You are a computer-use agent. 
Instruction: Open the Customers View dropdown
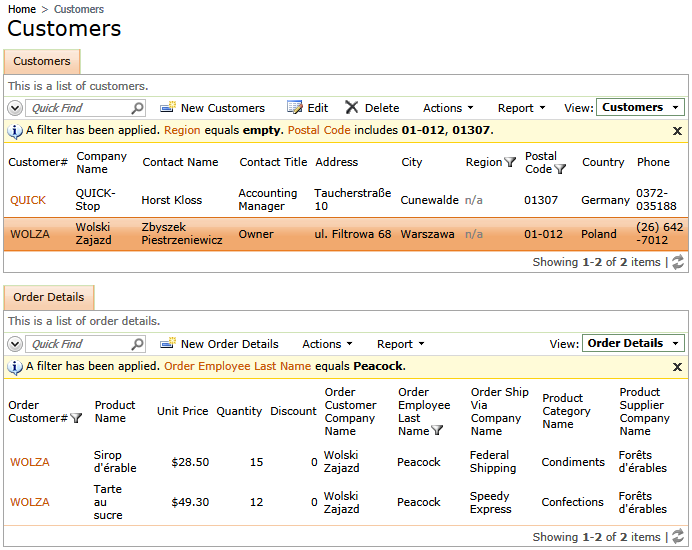tap(640, 107)
